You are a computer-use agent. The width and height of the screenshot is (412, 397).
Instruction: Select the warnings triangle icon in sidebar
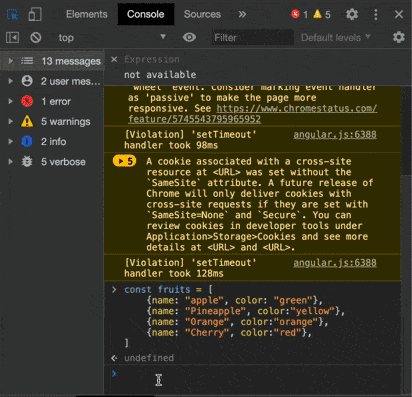pos(27,121)
